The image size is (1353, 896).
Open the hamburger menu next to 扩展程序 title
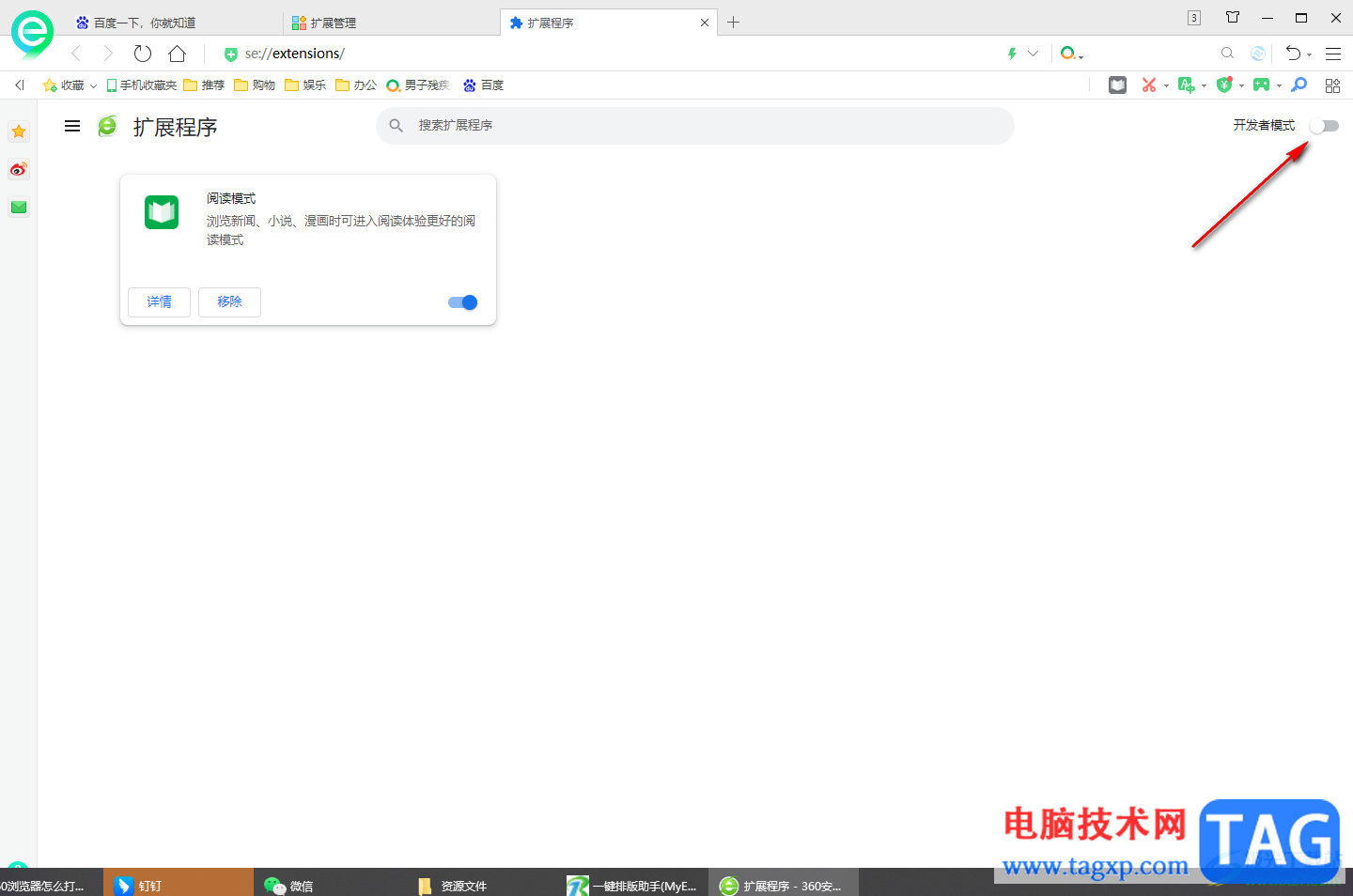(x=72, y=125)
